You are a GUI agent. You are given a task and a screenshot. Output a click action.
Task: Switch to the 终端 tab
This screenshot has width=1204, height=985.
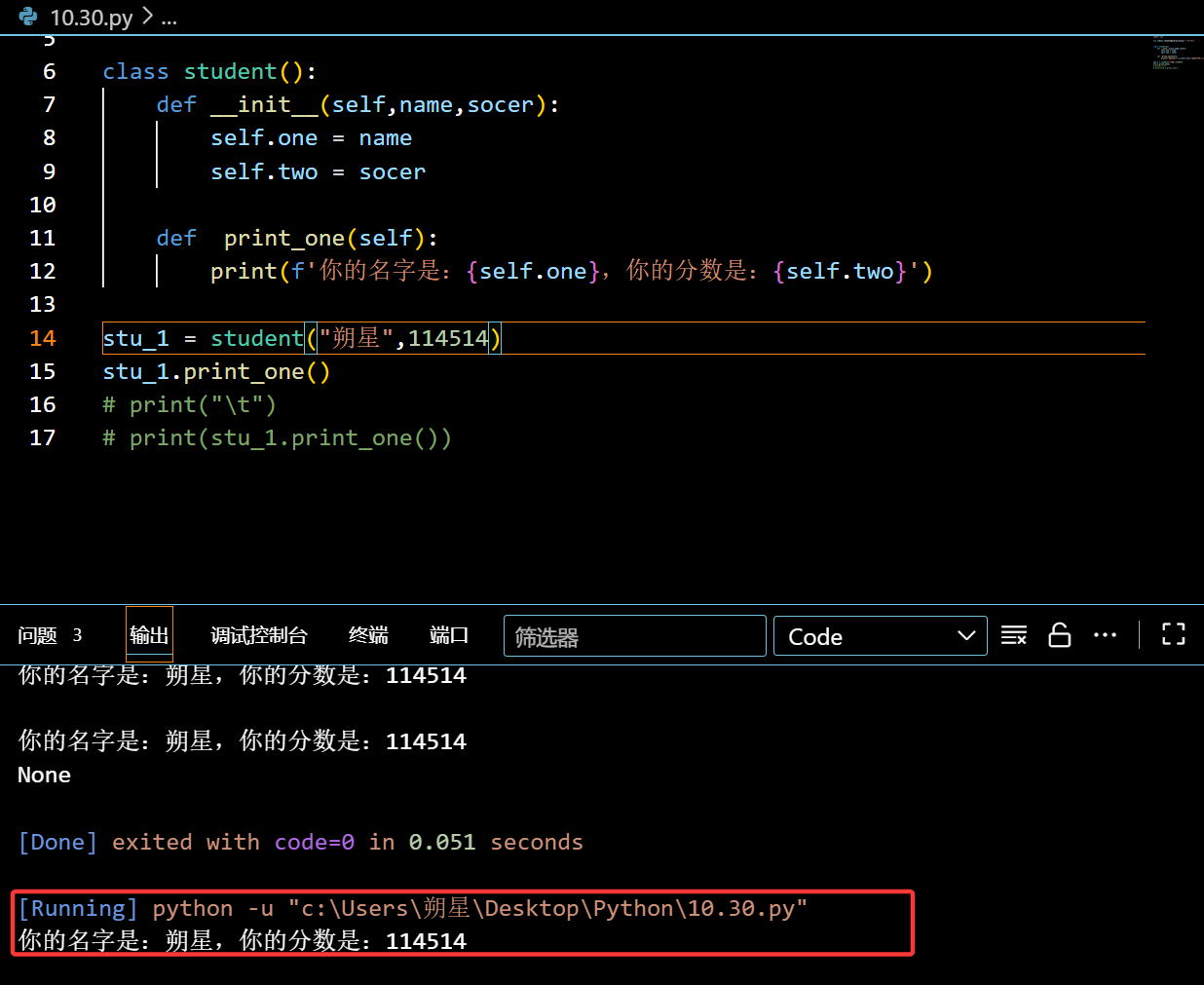(367, 634)
